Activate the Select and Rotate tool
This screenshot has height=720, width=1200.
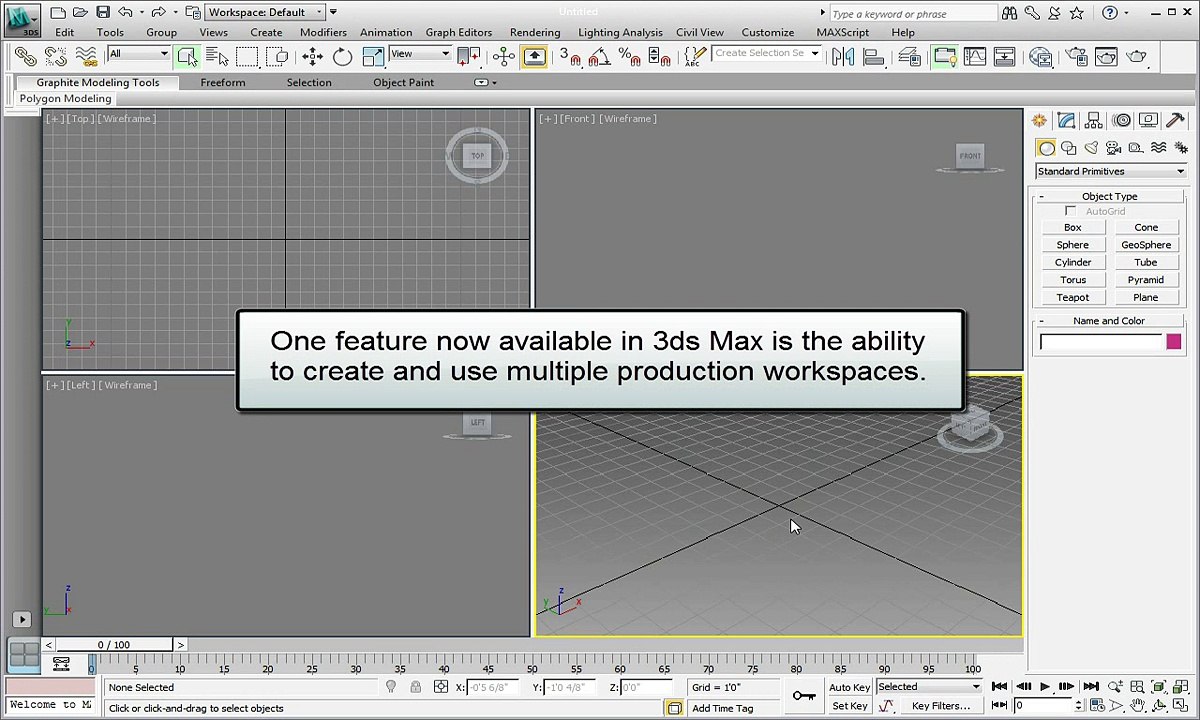click(343, 56)
